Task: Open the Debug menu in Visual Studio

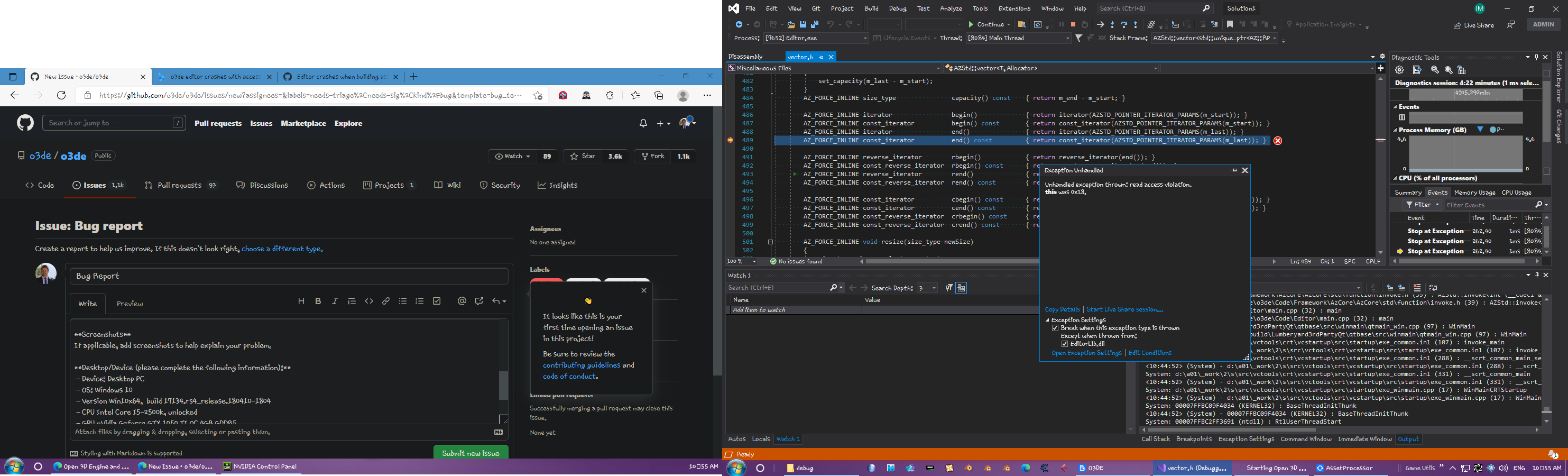Action: pyautogui.click(x=897, y=8)
